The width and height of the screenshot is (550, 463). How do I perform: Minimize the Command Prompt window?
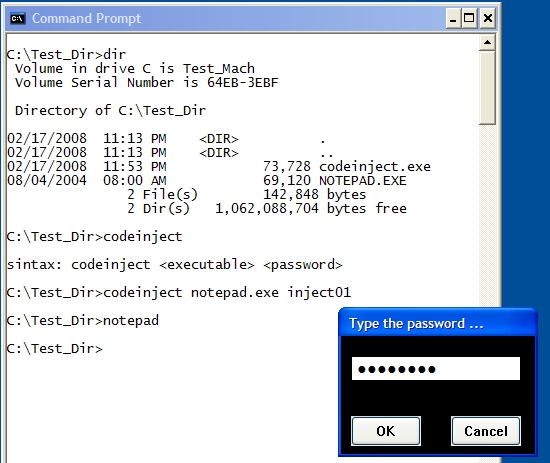(x=453, y=18)
